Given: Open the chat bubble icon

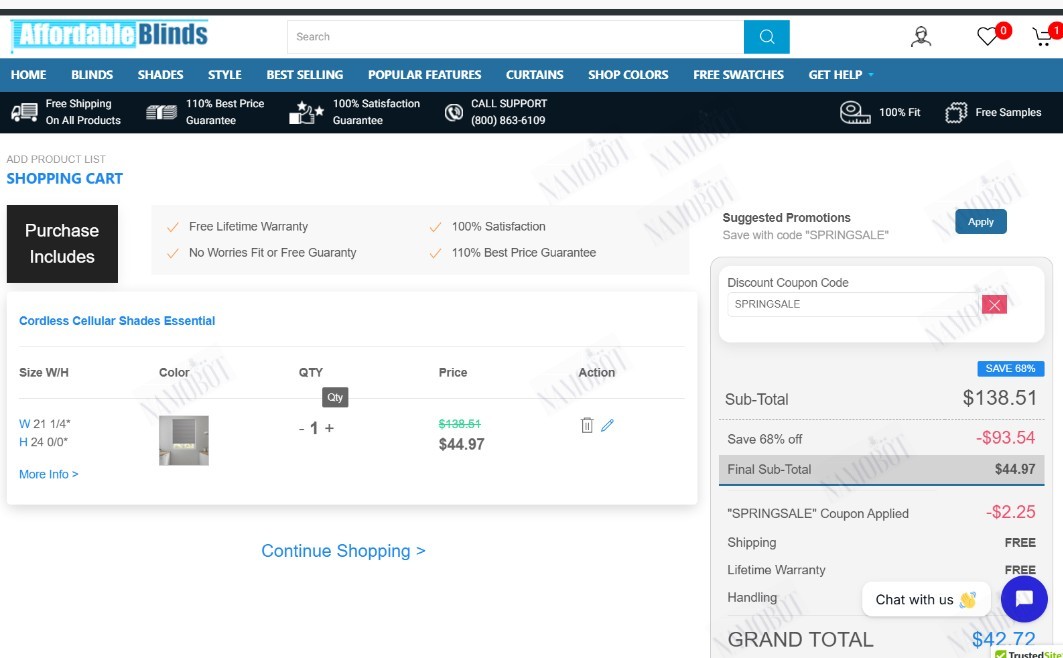Looking at the screenshot, I should (1024, 599).
